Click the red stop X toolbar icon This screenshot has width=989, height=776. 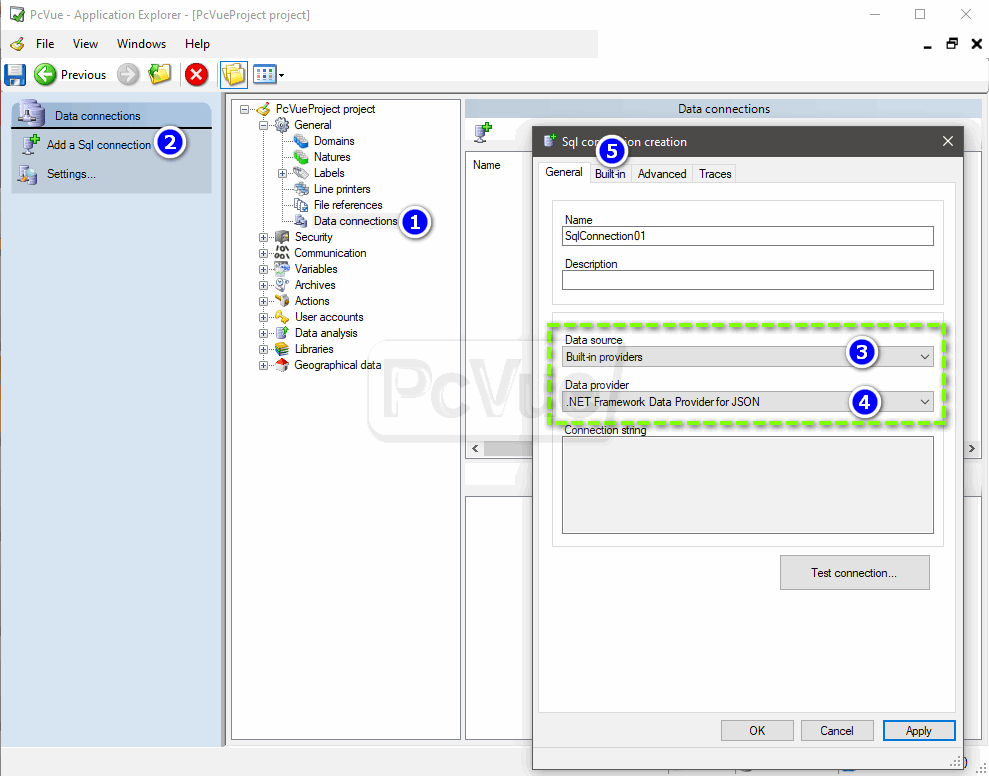[197, 74]
